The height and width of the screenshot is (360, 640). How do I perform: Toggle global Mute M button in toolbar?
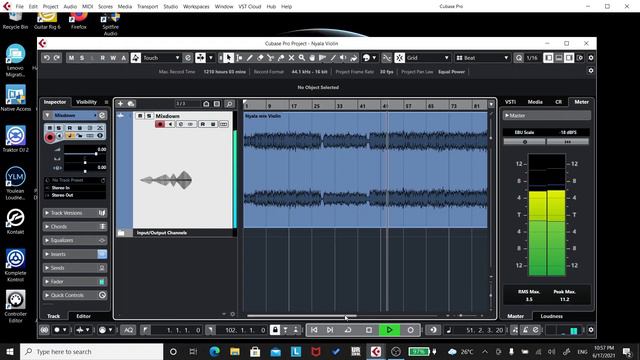coord(71,58)
